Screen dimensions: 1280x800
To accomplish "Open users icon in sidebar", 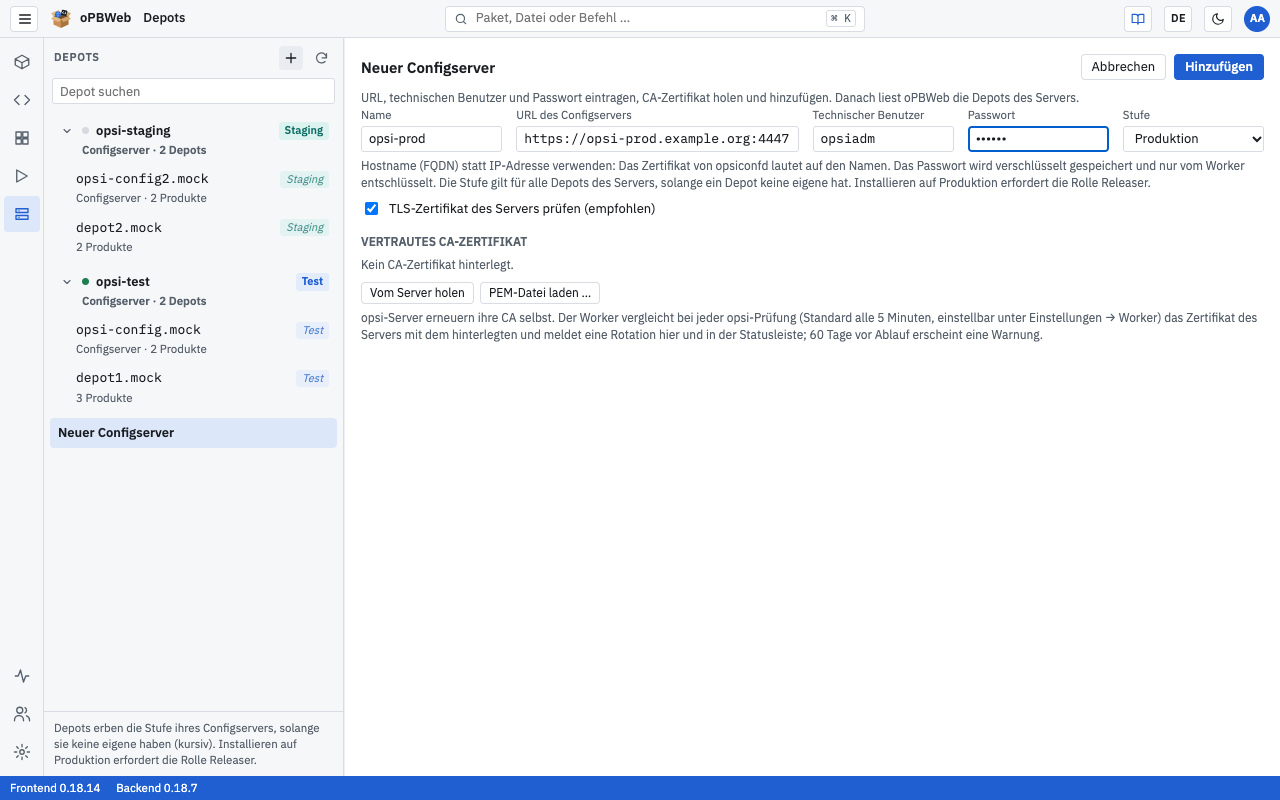I will pyautogui.click(x=22, y=714).
